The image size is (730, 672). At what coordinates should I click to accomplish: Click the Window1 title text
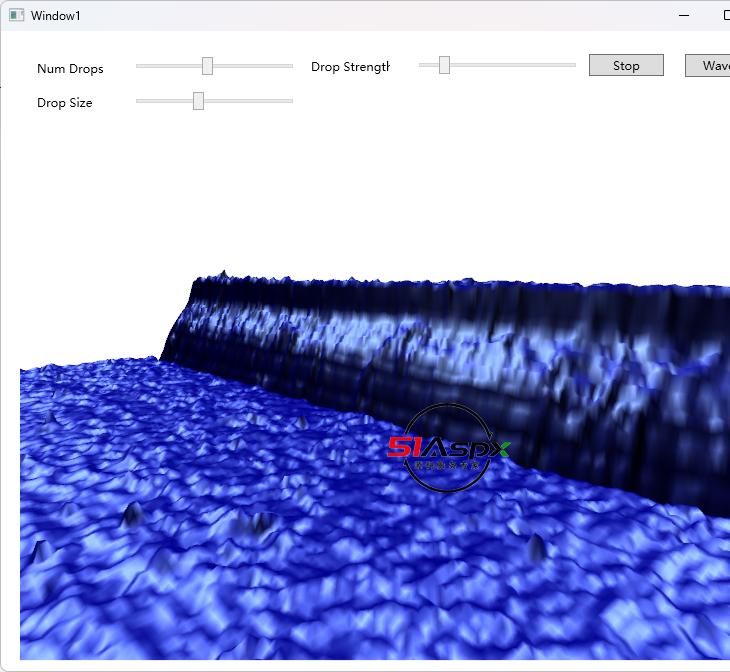point(55,16)
